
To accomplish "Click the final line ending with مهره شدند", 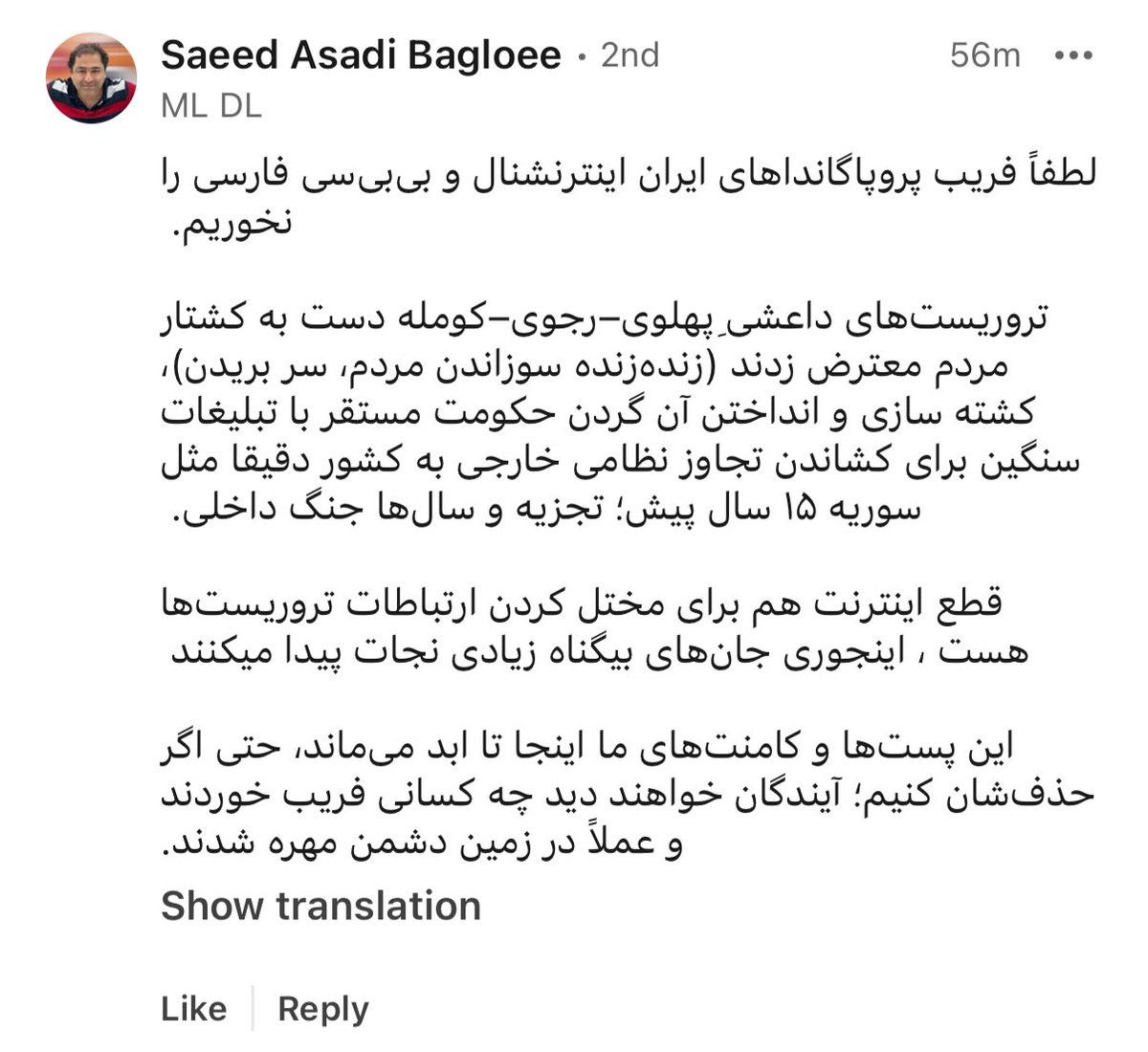I will (422, 844).
